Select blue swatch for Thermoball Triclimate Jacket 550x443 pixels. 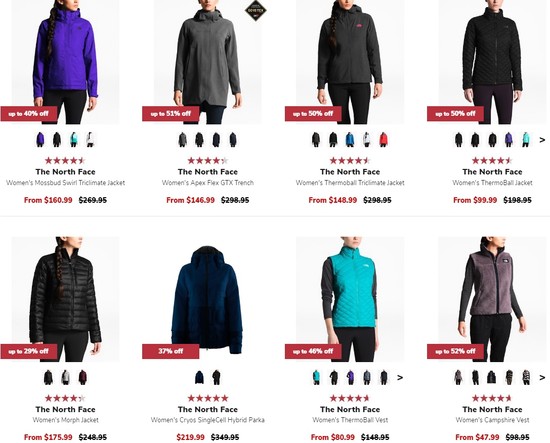350,139
